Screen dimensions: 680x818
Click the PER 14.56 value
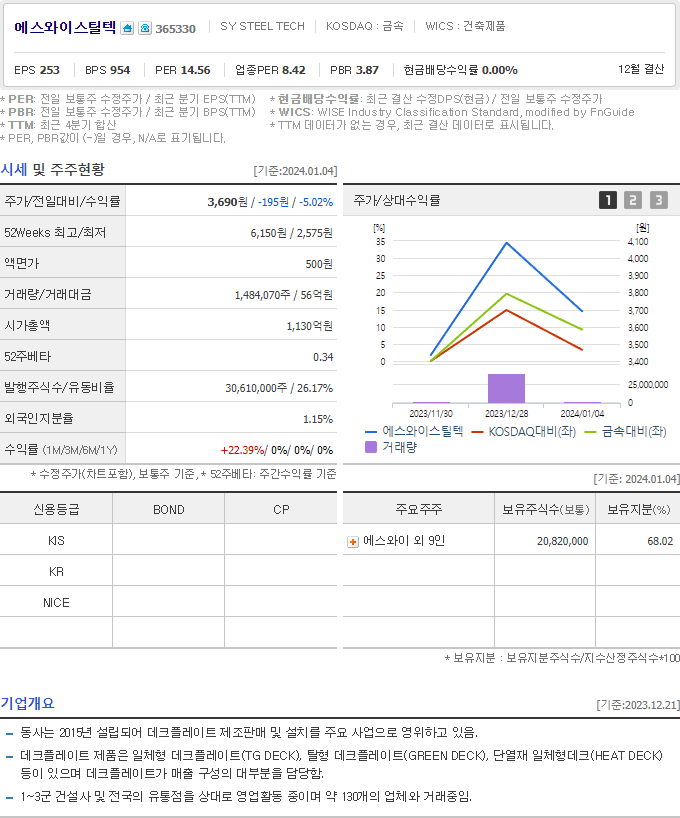tap(183, 70)
